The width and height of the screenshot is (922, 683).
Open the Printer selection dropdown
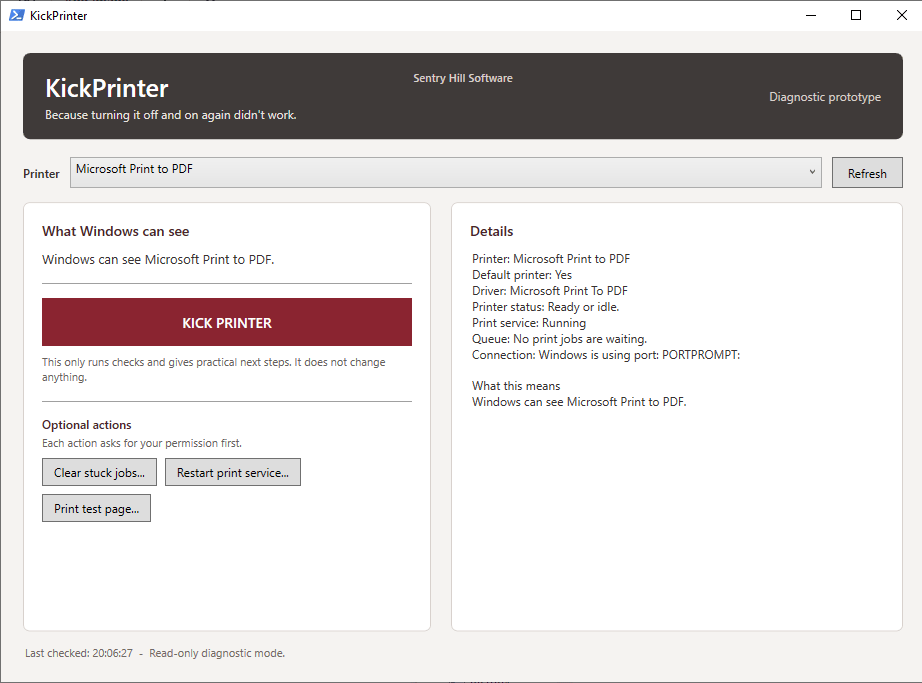(445, 172)
